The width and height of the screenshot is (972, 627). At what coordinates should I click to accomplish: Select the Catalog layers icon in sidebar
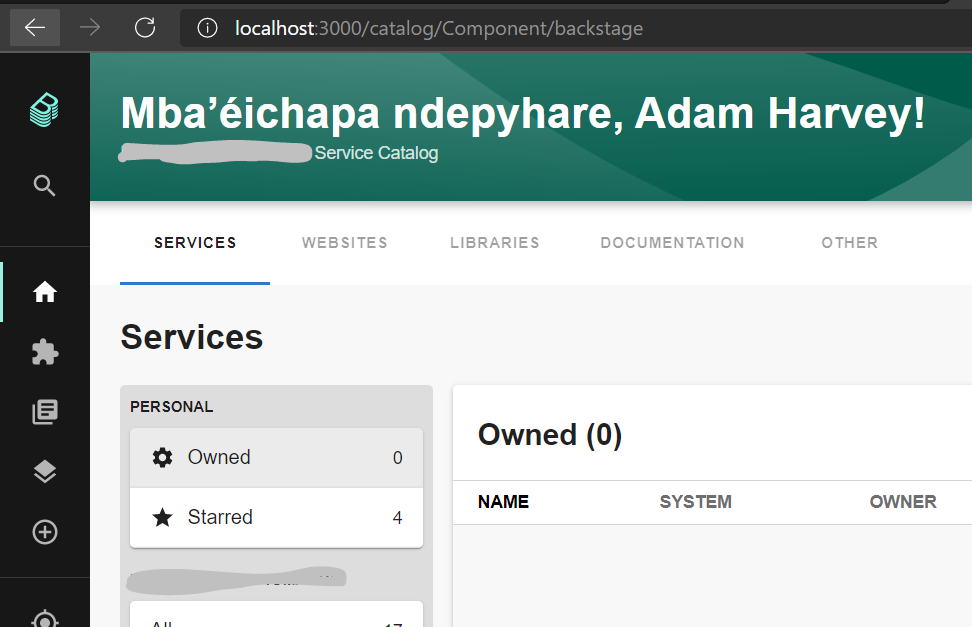(x=44, y=471)
